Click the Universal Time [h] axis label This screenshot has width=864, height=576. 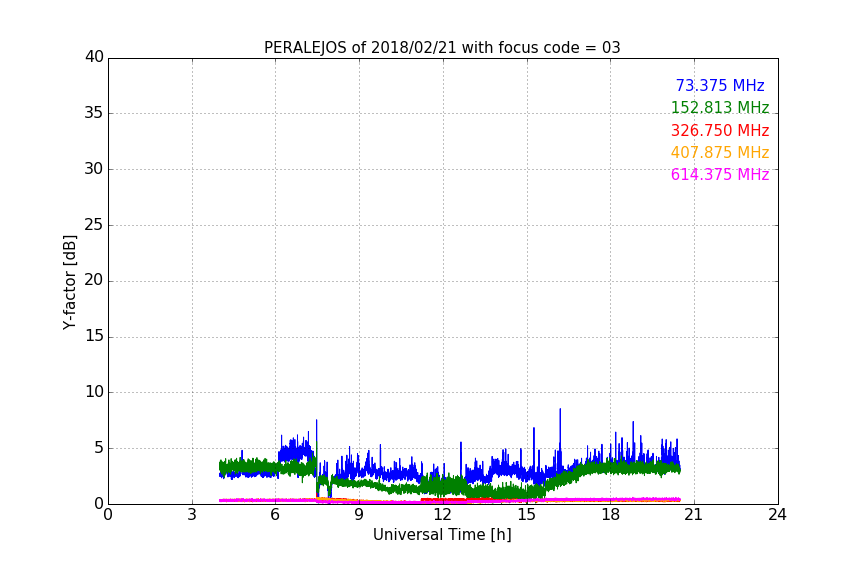coord(442,534)
